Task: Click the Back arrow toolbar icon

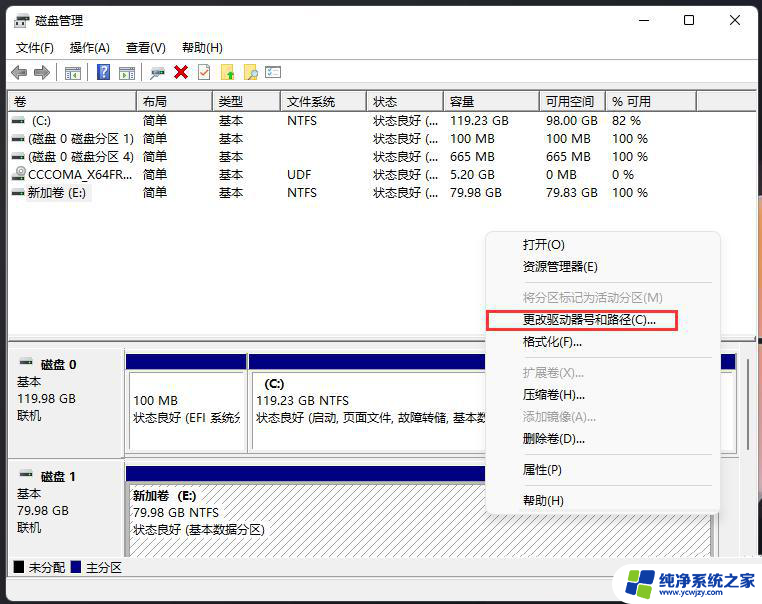Action: pos(19,73)
